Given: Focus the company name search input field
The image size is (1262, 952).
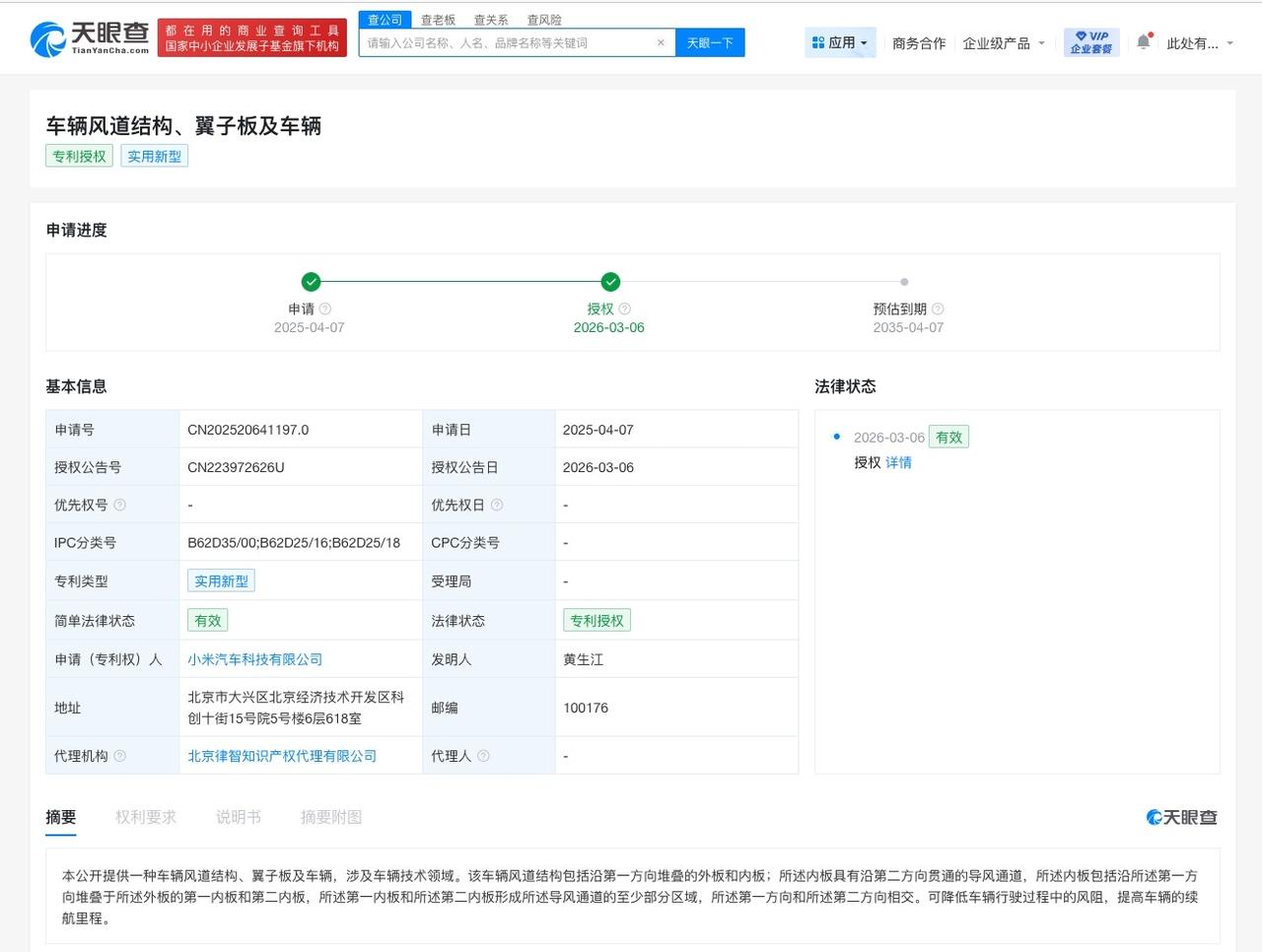Looking at the screenshot, I should click(508, 43).
